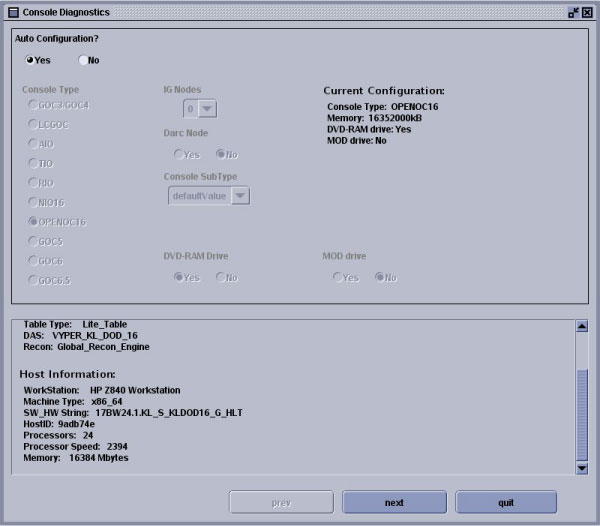The width and height of the screenshot is (600, 526).
Task: Click the window menu icon in title bar
Action: (x=12, y=12)
